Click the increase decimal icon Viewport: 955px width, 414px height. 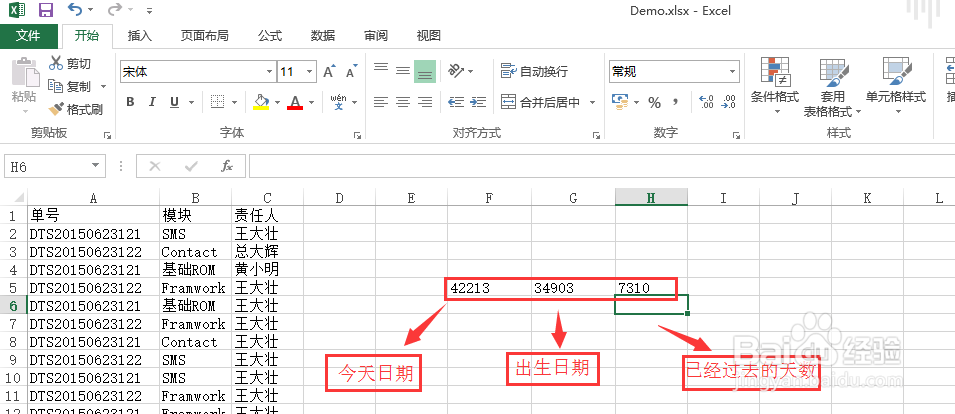click(707, 102)
